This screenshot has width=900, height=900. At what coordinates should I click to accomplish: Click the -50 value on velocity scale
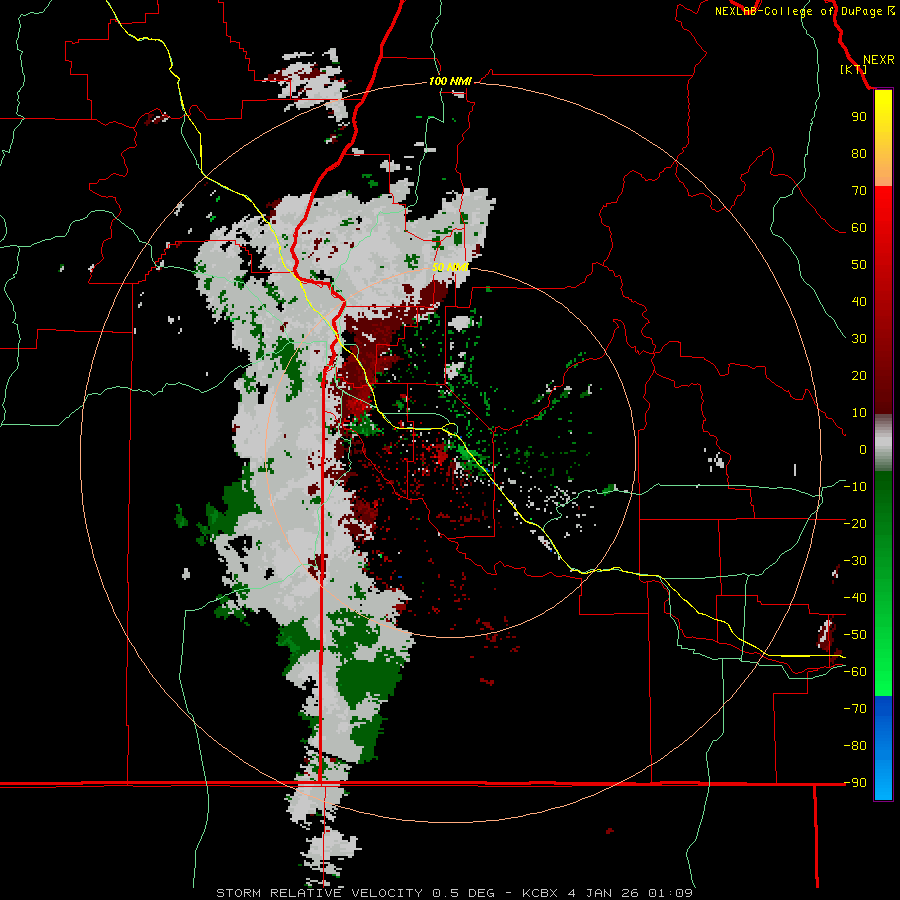(855, 634)
